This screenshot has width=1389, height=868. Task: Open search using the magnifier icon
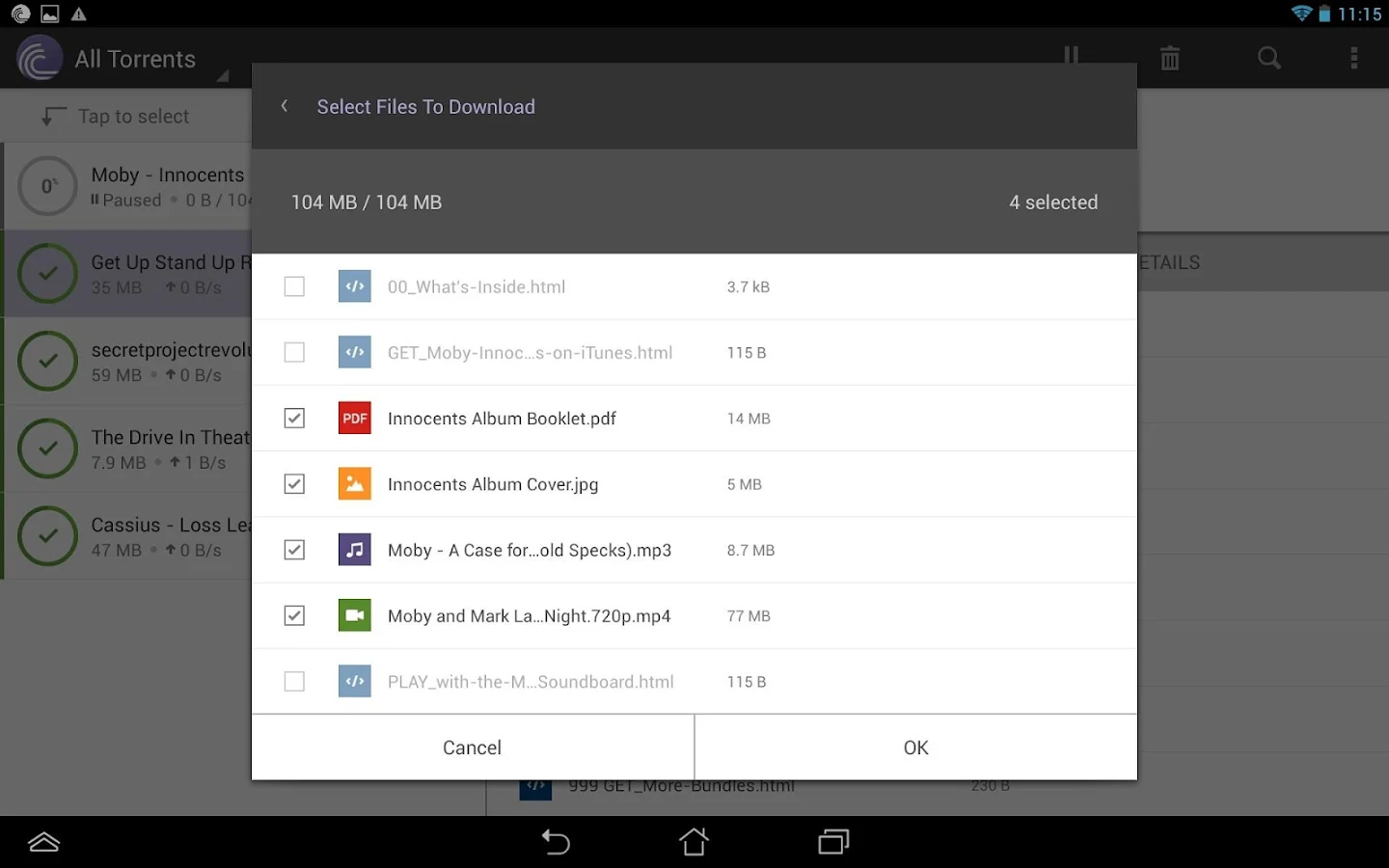point(1267,58)
